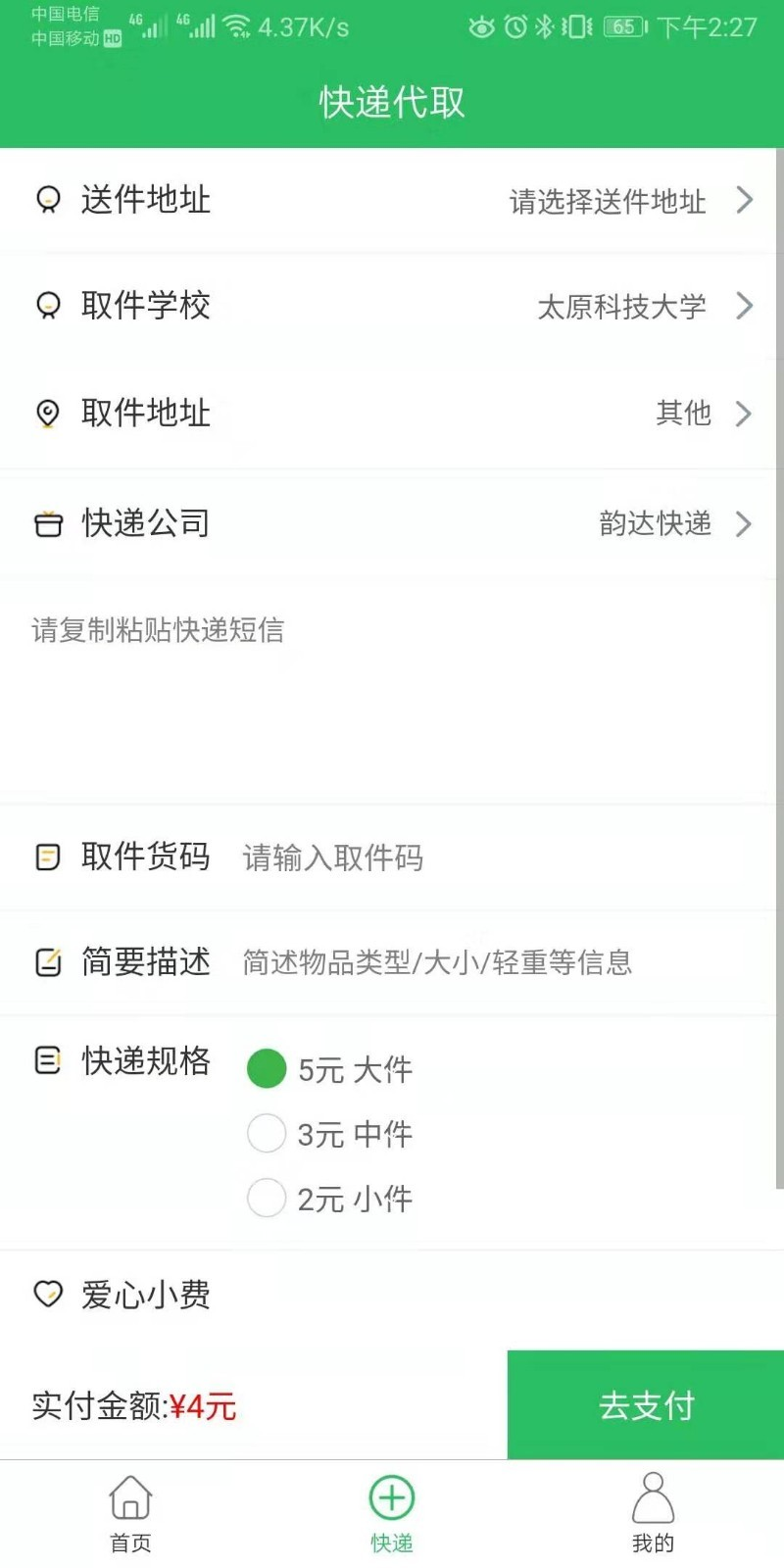Tap the pickup code note icon
Viewport: 784px width, 1568px height.
click(47, 857)
